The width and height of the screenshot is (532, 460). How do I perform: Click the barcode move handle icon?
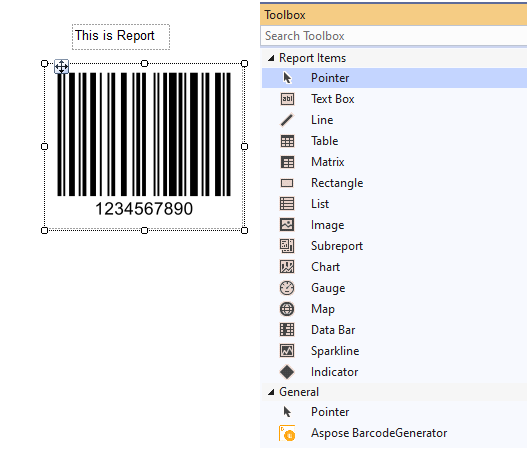(x=61, y=66)
